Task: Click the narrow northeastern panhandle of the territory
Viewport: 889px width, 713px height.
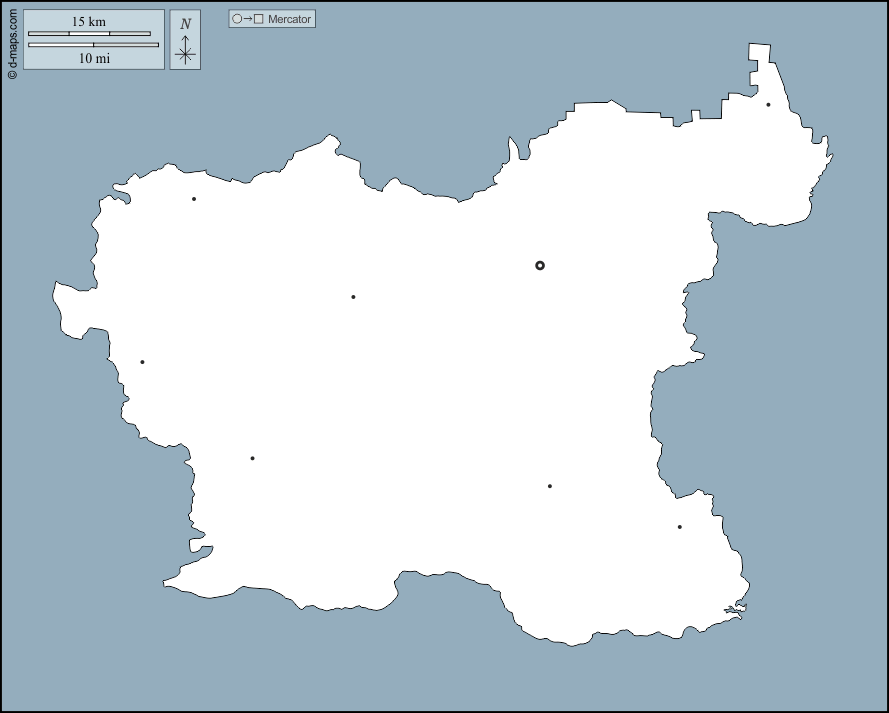Action: tap(760, 70)
